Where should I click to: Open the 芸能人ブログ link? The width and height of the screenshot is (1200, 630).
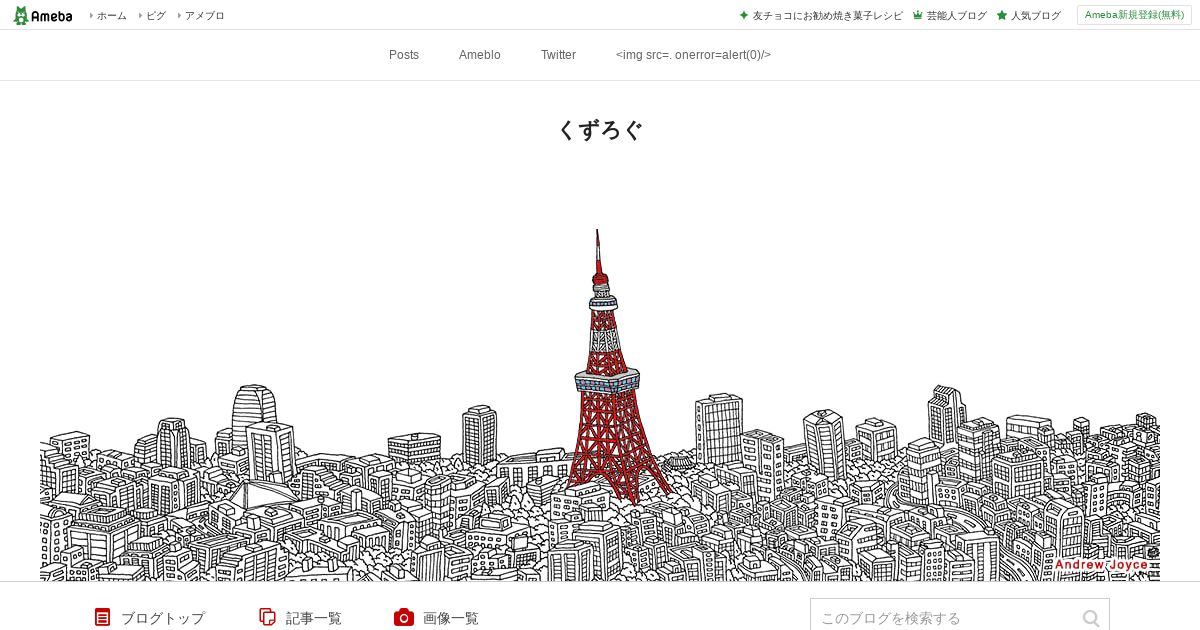pos(956,16)
